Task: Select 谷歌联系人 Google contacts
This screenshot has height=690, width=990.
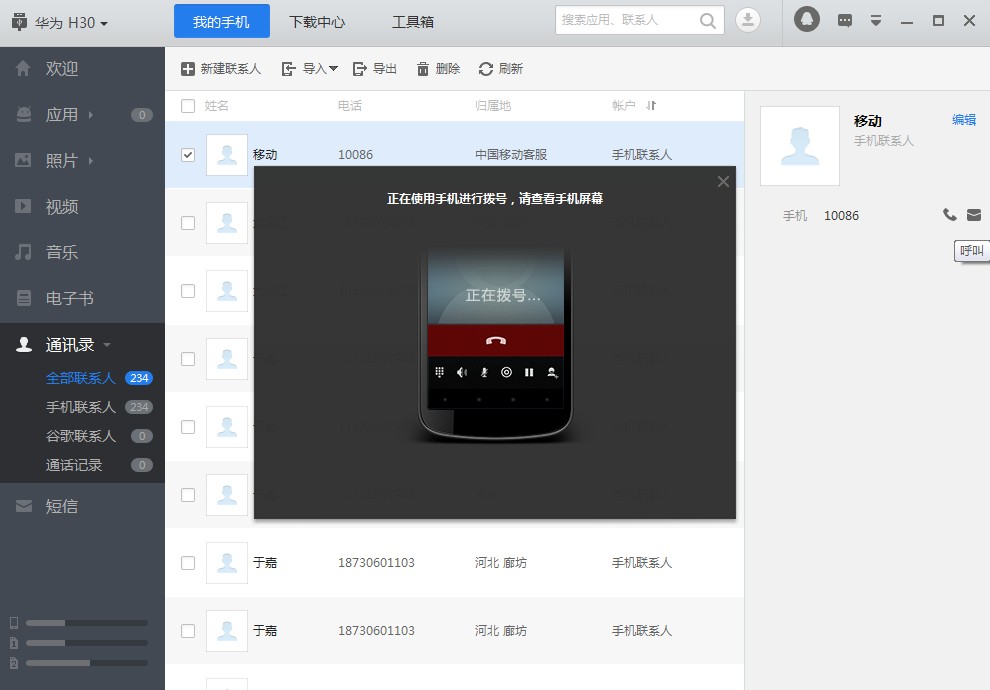Action: point(82,436)
